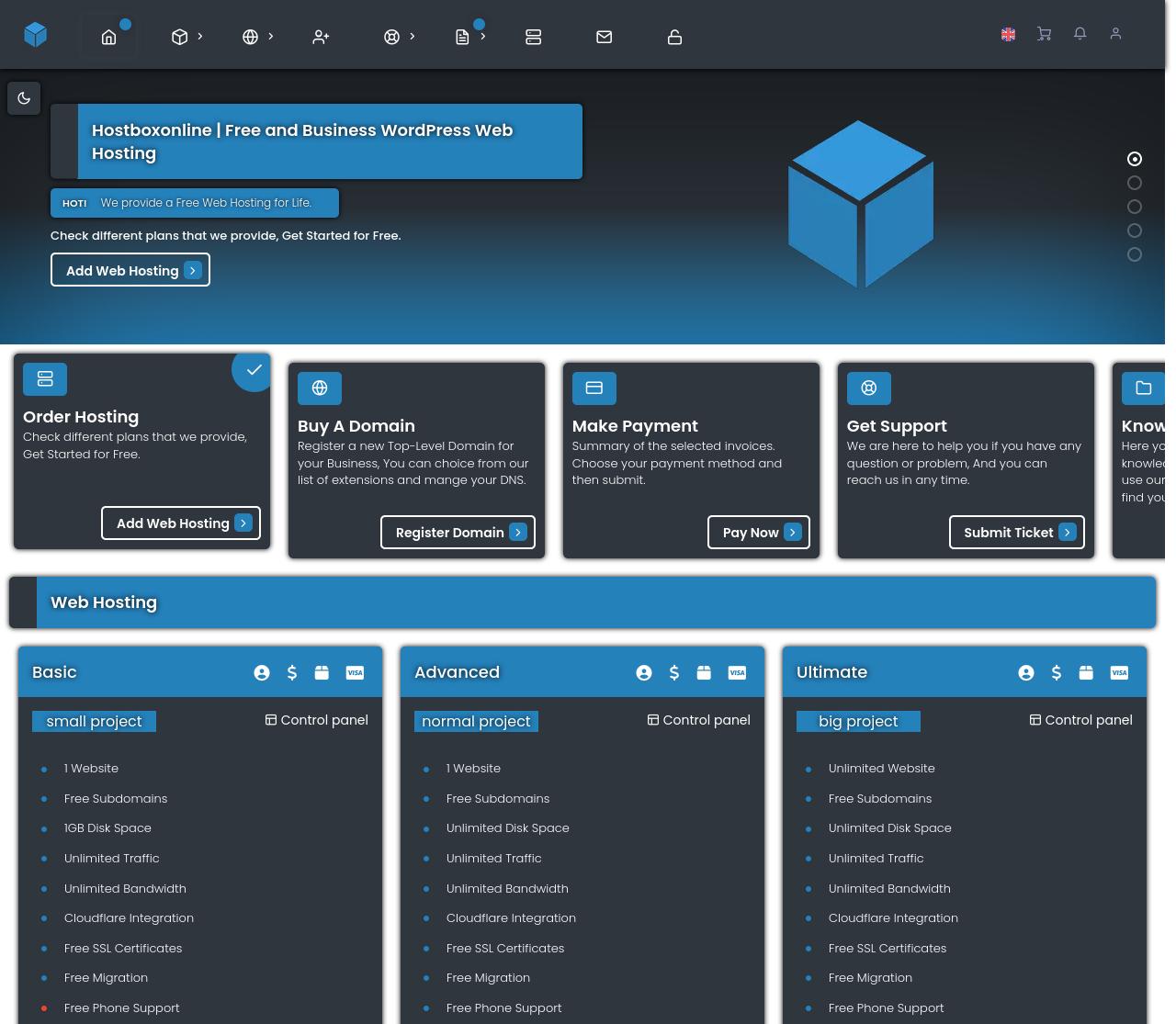
Task: Open the user account icon
Action: click(x=1115, y=34)
